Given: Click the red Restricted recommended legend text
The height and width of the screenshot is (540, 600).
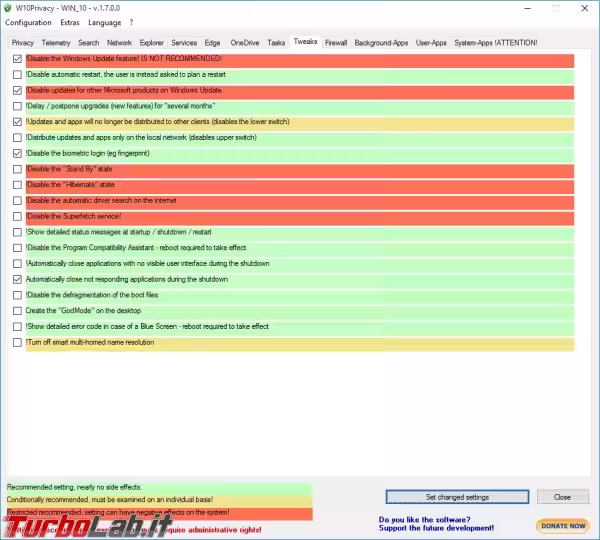Looking at the screenshot, I should (x=118, y=512).
